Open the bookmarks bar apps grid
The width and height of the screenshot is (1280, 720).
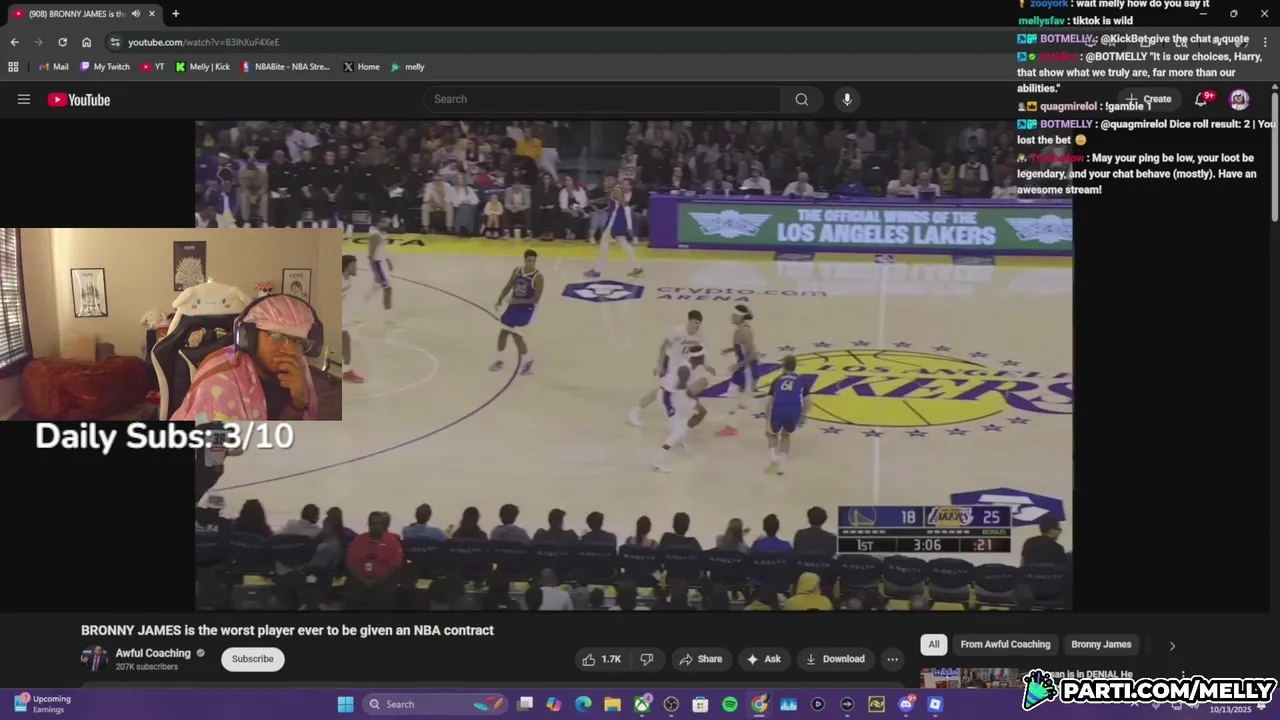13,67
